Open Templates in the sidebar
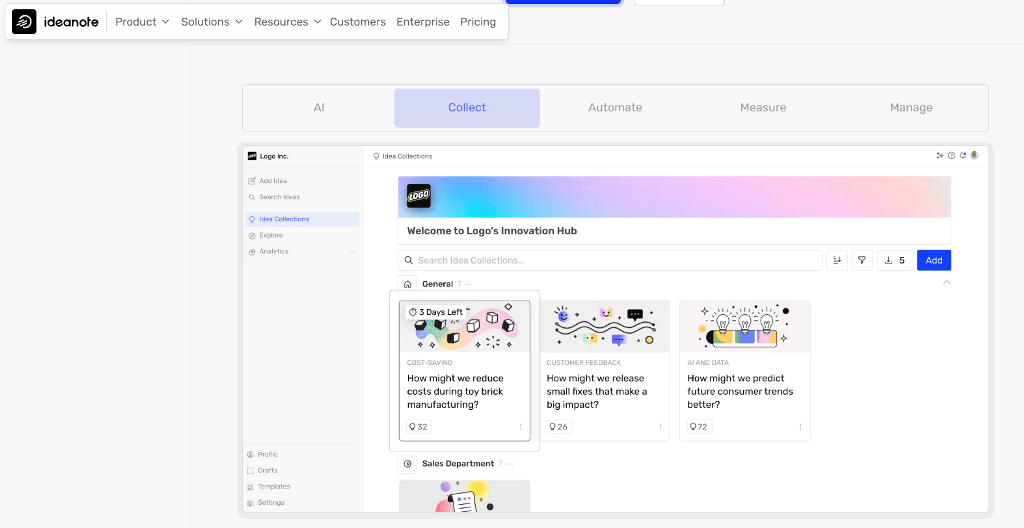 point(268,487)
